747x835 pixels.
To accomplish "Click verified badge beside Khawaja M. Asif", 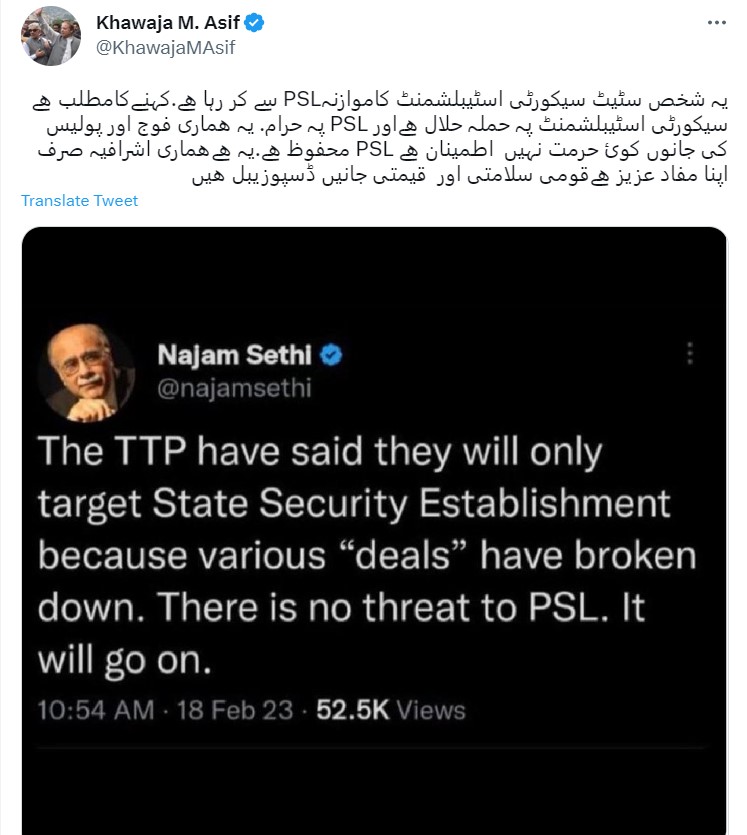I will pyautogui.click(x=256, y=22).
